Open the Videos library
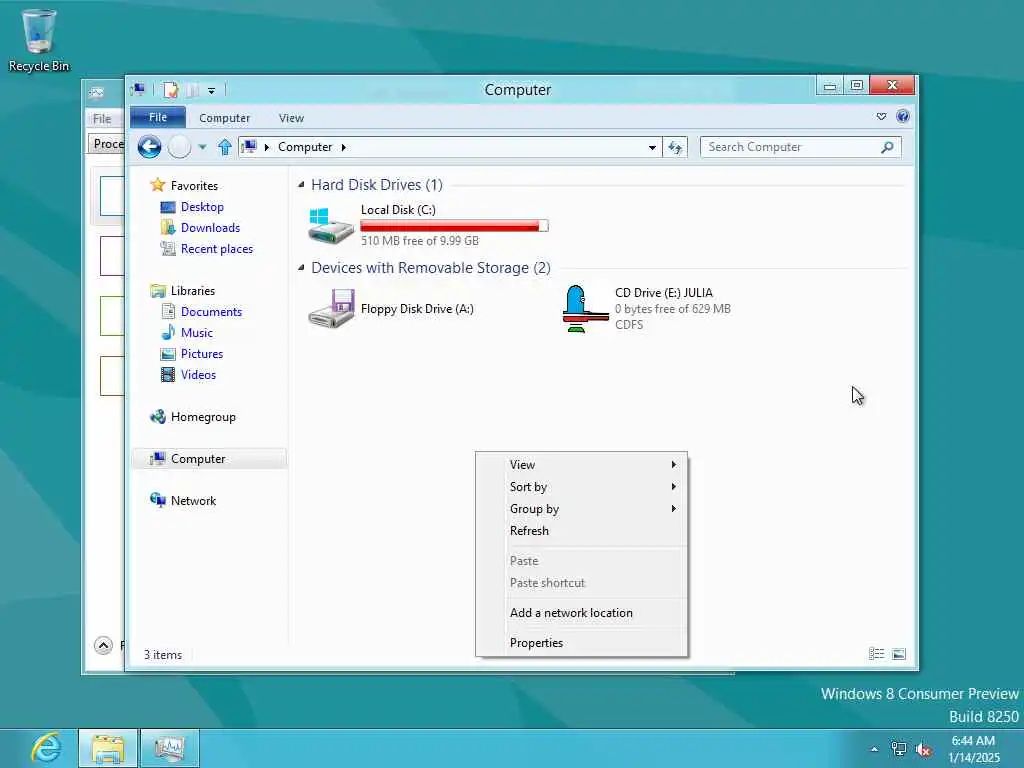Viewport: 1024px width, 768px height. pos(198,375)
